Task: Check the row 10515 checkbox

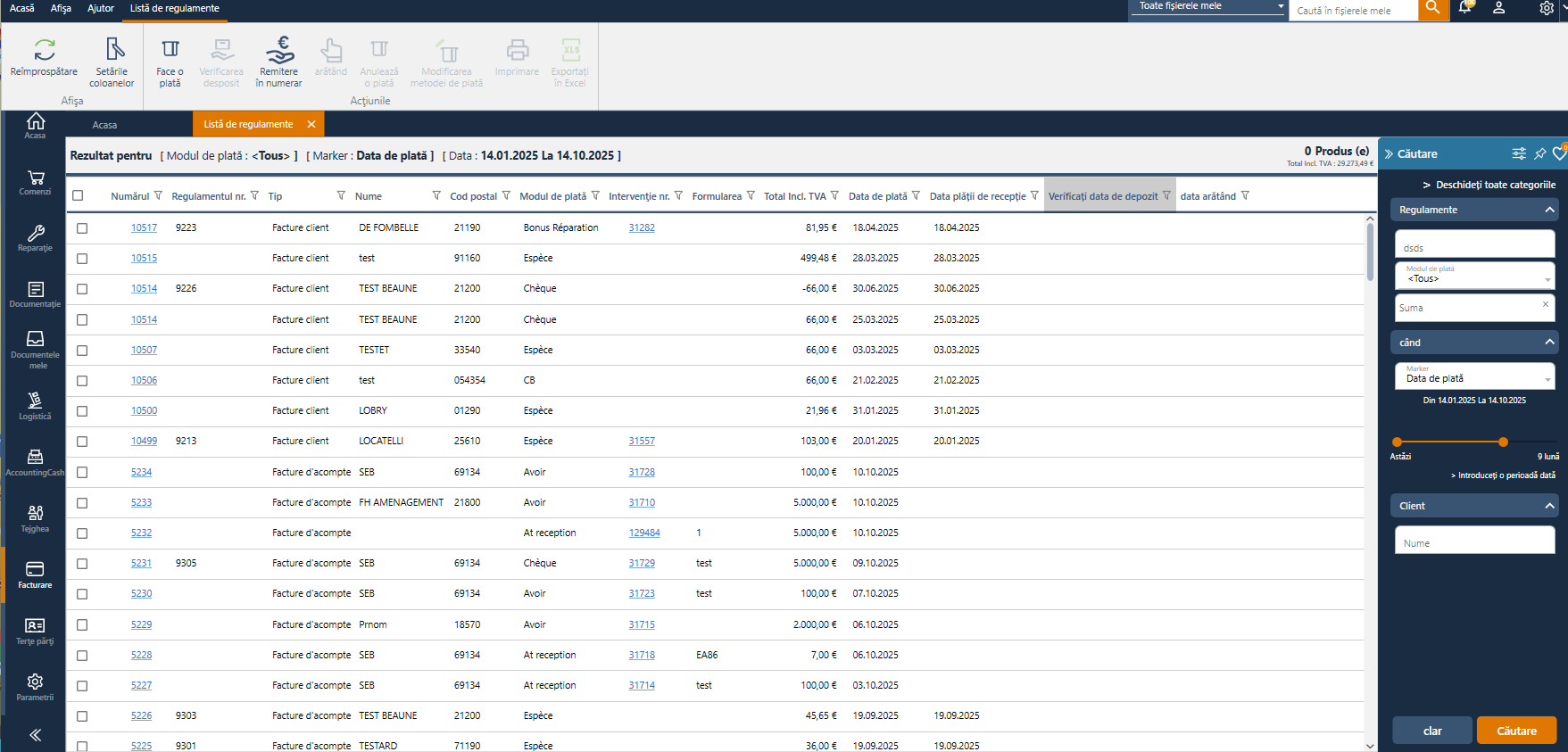Action: pyautogui.click(x=82, y=259)
